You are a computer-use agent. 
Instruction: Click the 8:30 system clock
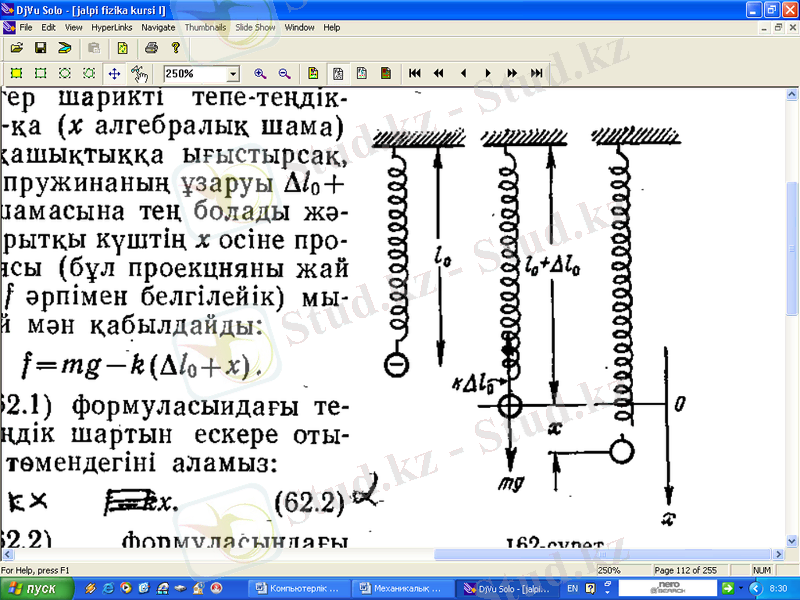click(x=778, y=589)
